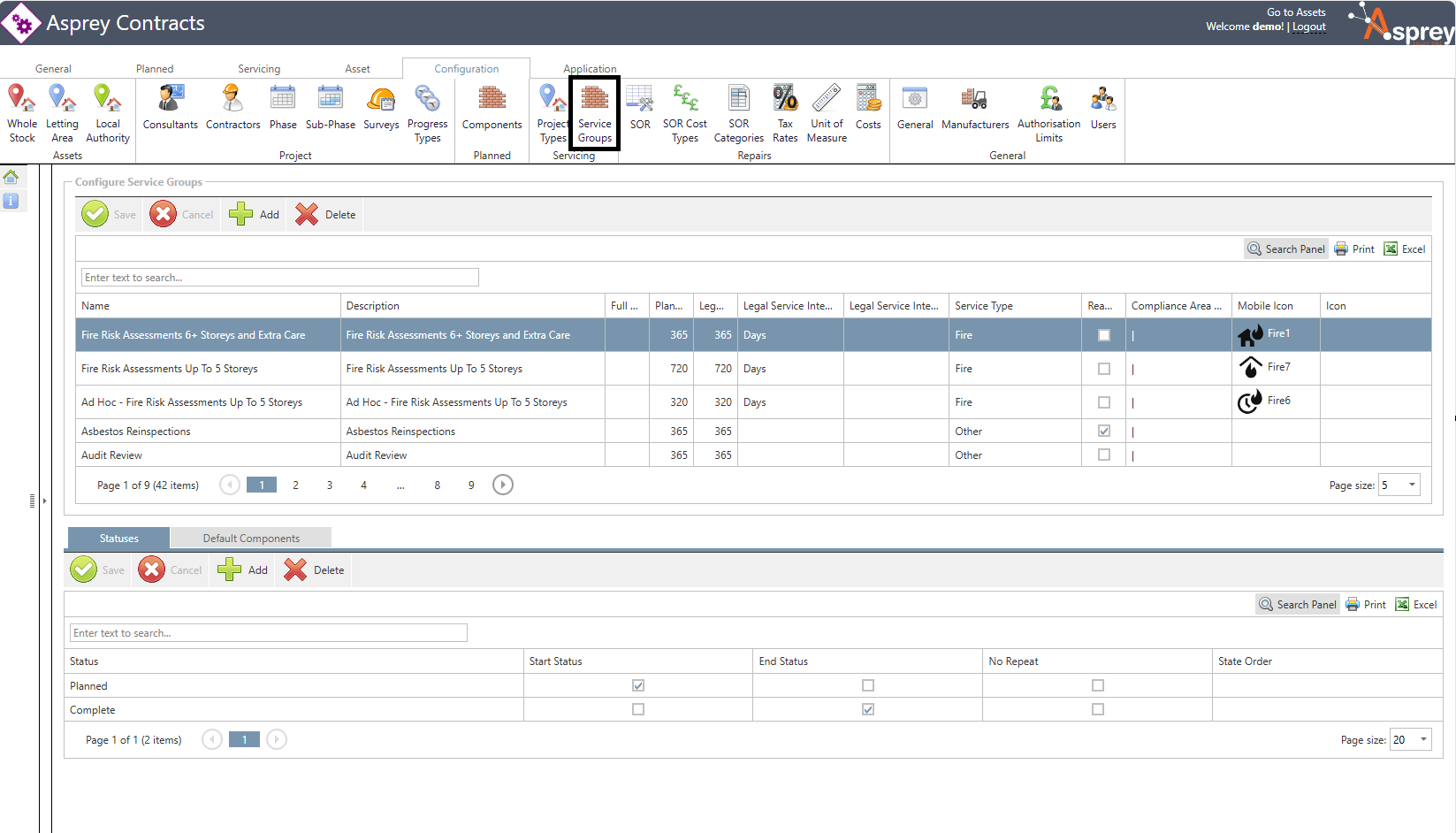Expand the collapsed left side panel

click(x=44, y=501)
